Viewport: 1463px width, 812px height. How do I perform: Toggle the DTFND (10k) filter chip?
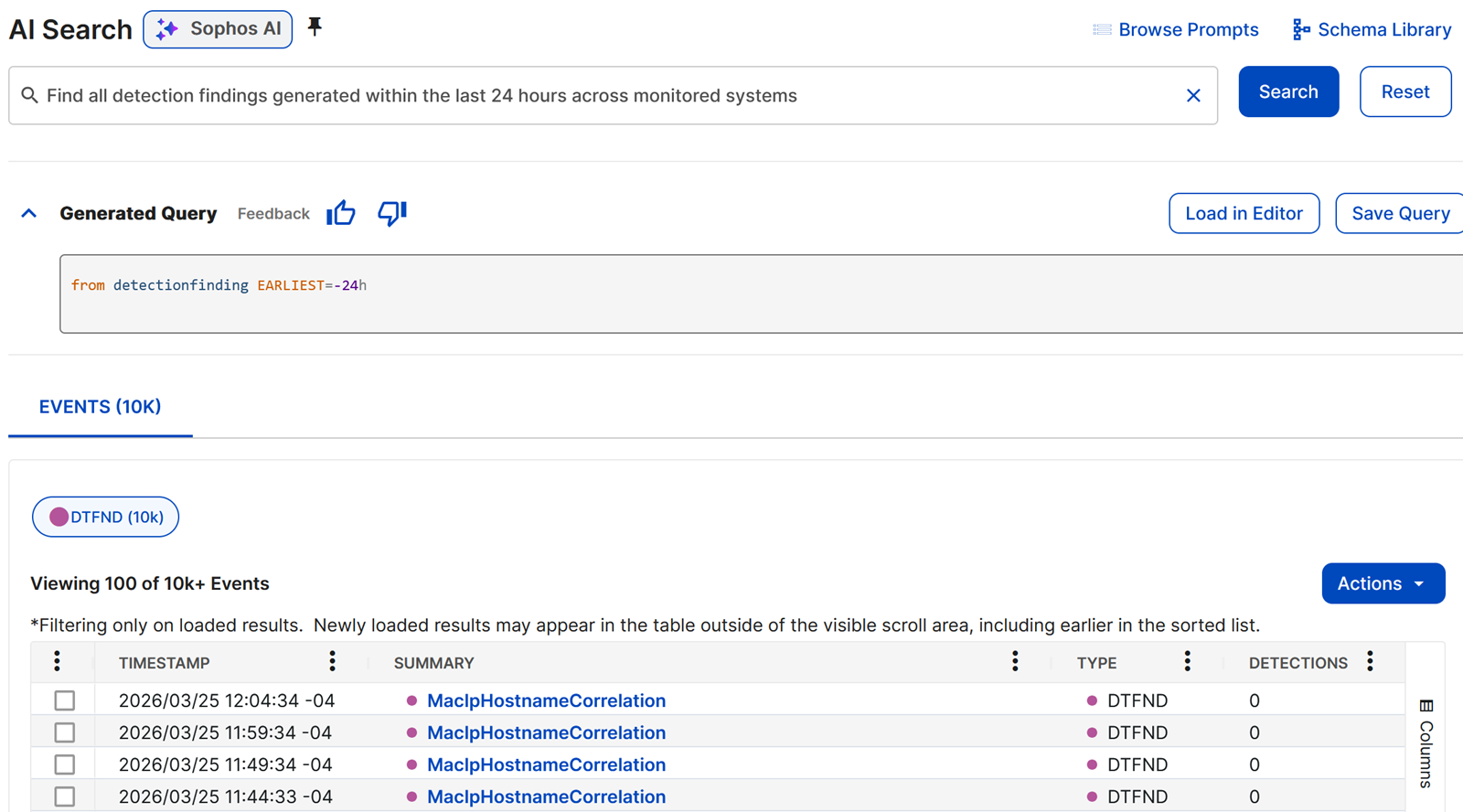[105, 517]
